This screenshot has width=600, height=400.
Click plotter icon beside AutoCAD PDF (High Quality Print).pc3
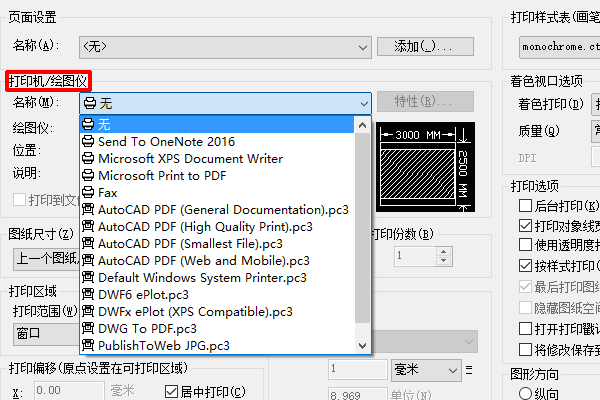click(x=88, y=226)
